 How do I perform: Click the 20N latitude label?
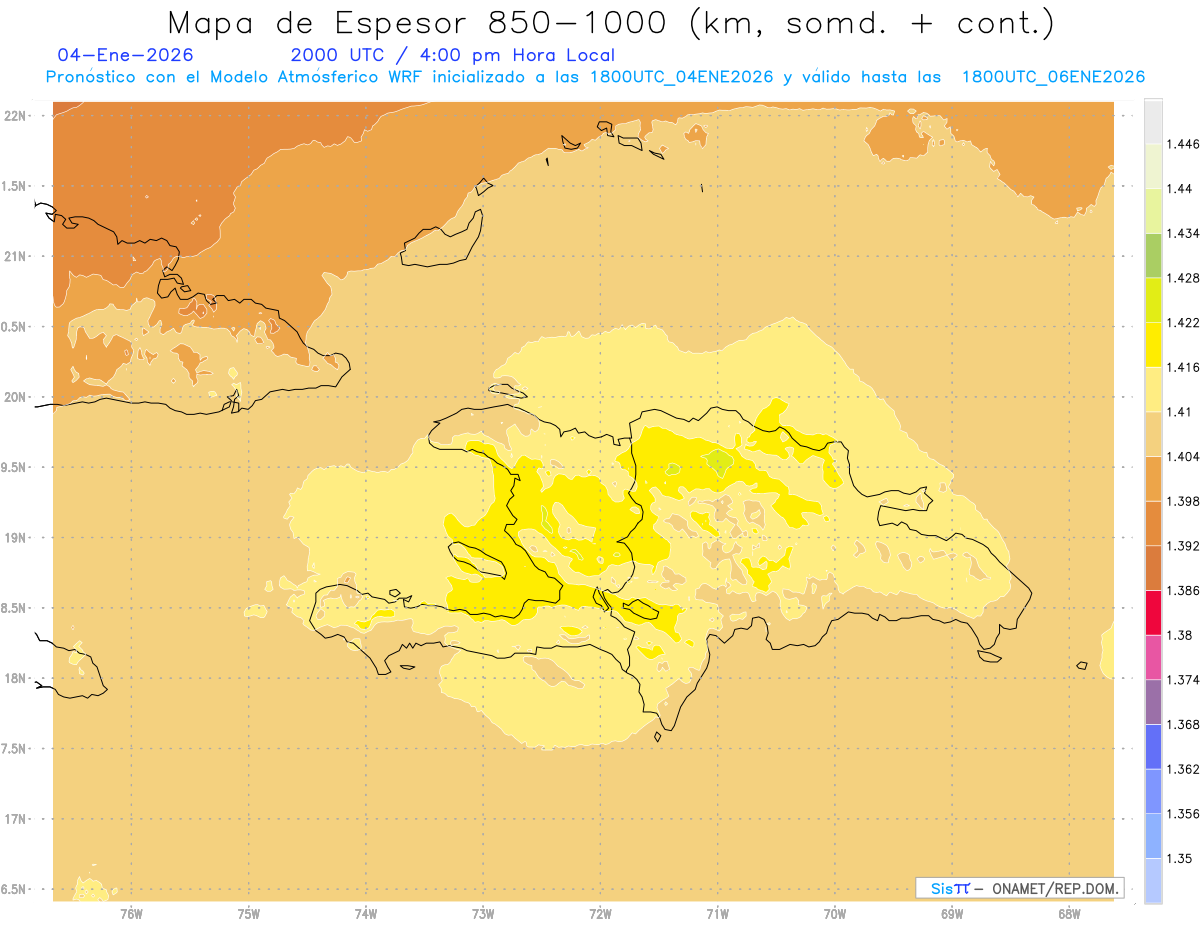click(15, 397)
